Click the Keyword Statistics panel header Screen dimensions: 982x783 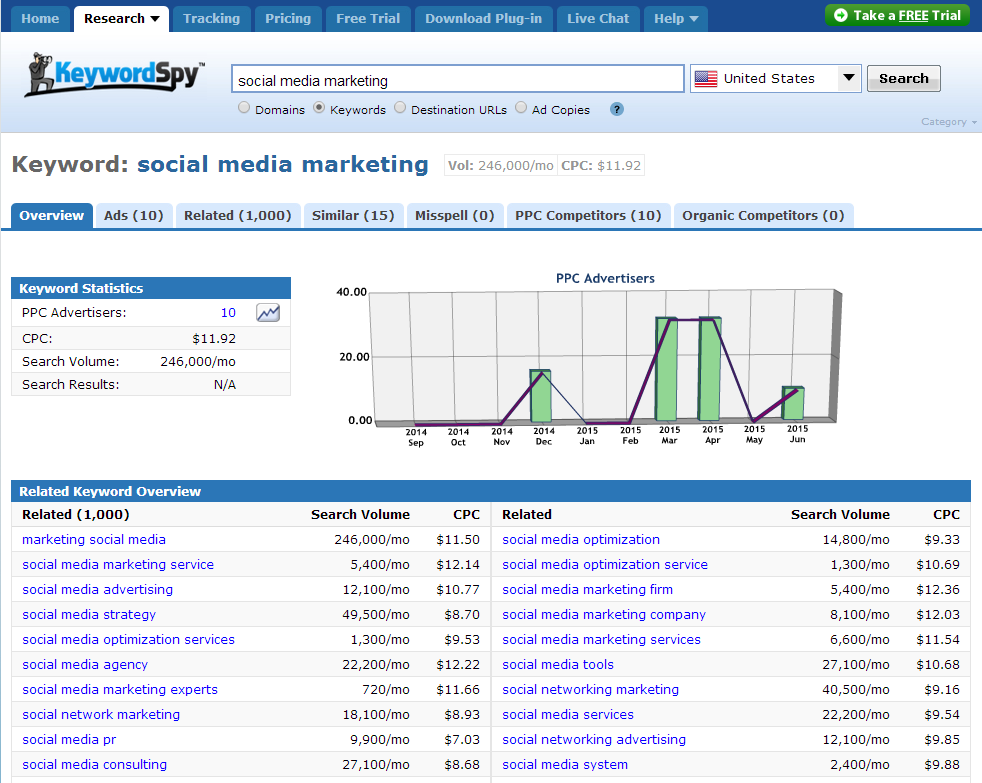click(151, 288)
